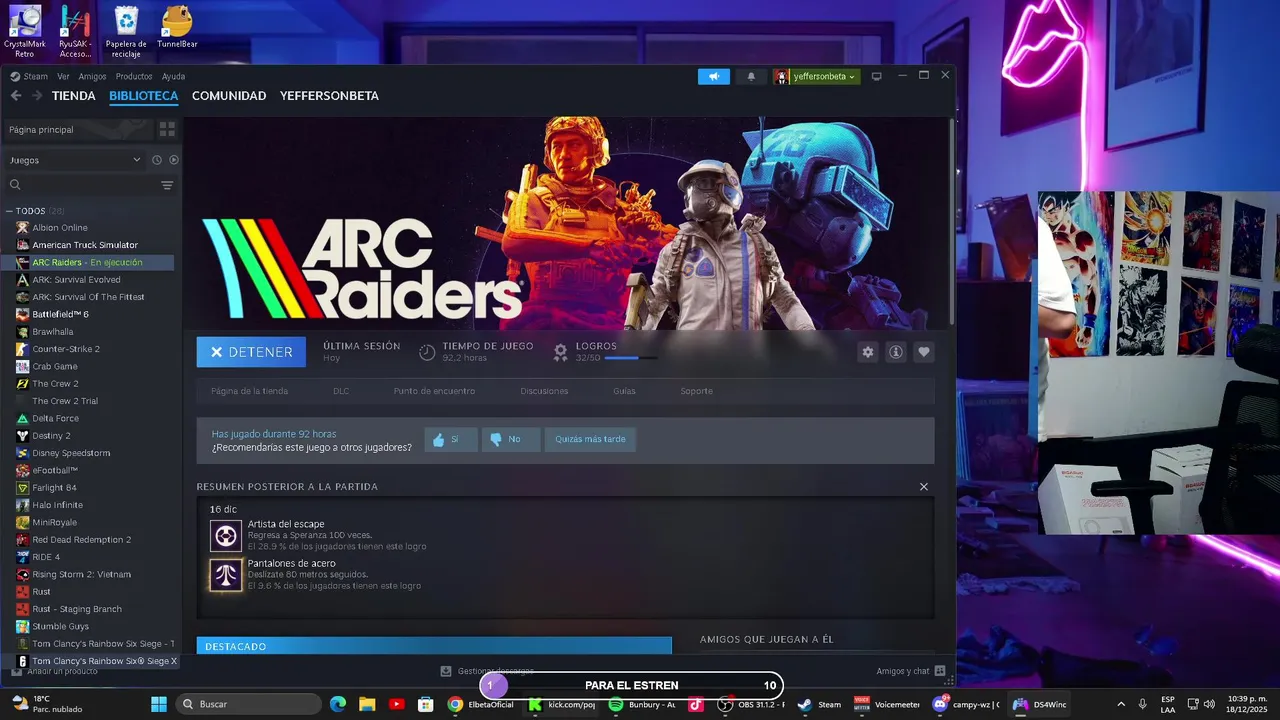Open ARC Raiders game settings gear
Viewport: 1280px width, 720px height.
[x=868, y=352]
